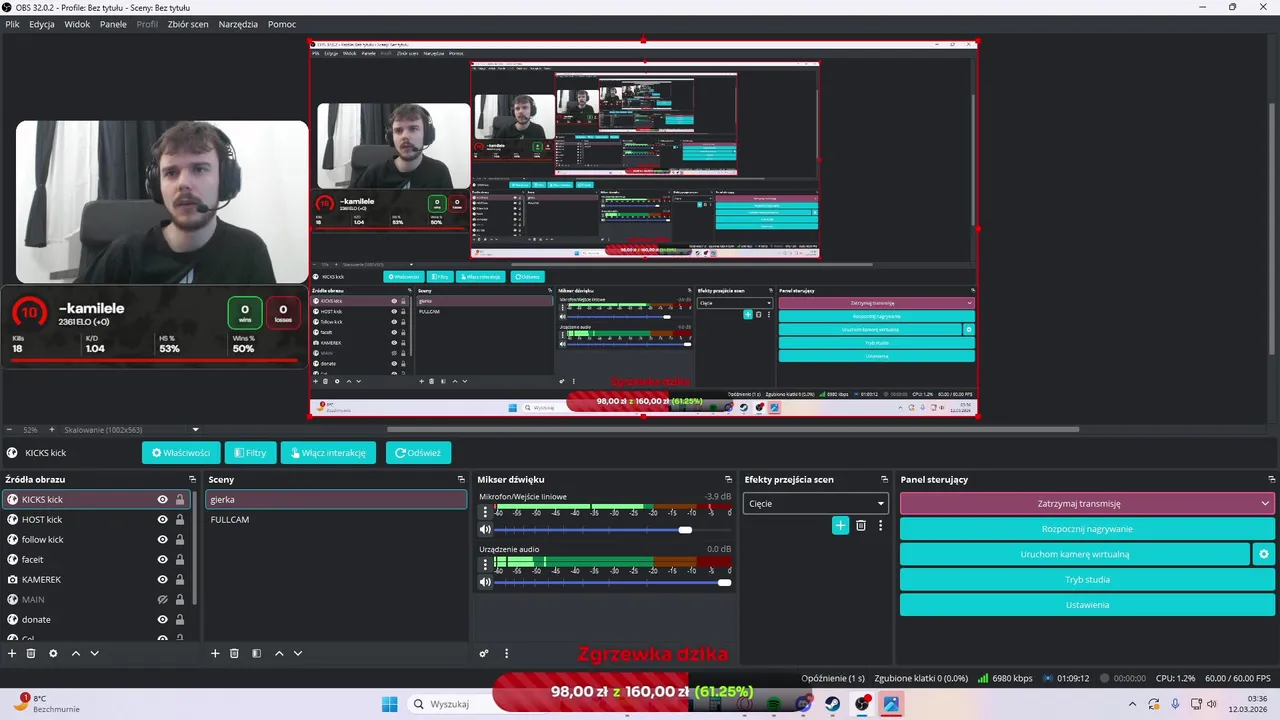Select the FULLCAM scene

(x=335, y=519)
